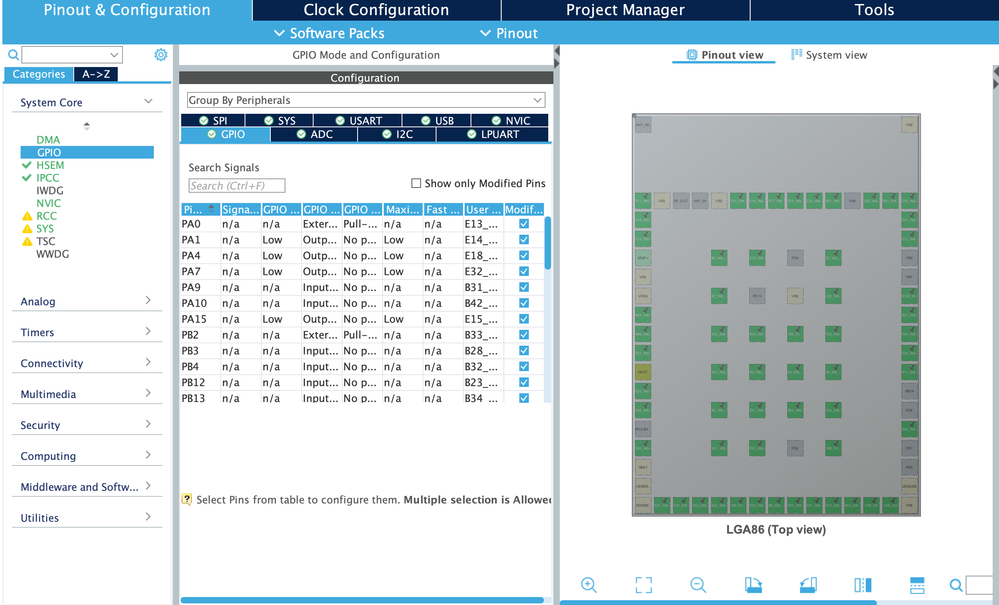Select IWDG in System Core list
999x605 pixels.
coord(50,190)
